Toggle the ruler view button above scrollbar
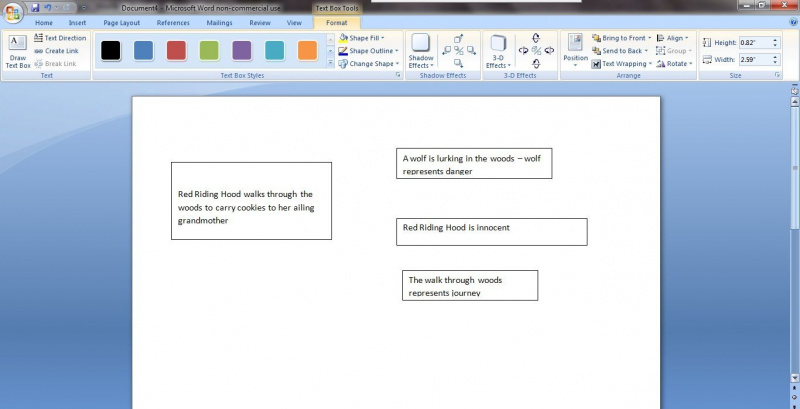This screenshot has width=800, height=409. click(x=794, y=91)
